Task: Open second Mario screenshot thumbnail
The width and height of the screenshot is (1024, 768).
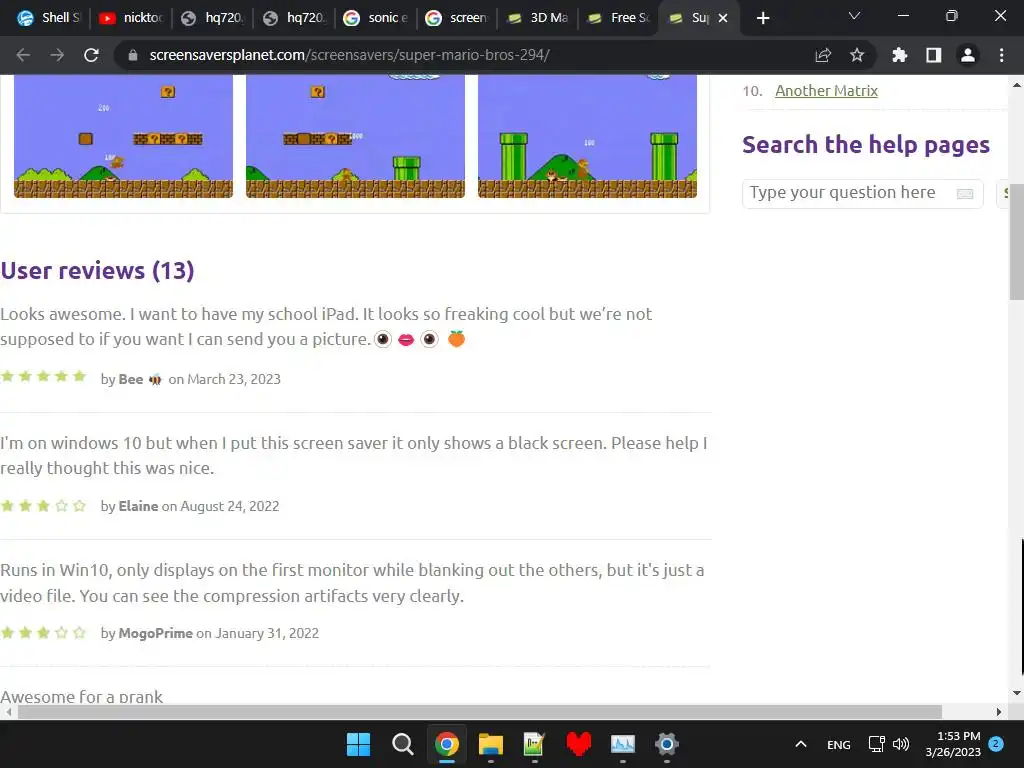Action: [355, 136]
